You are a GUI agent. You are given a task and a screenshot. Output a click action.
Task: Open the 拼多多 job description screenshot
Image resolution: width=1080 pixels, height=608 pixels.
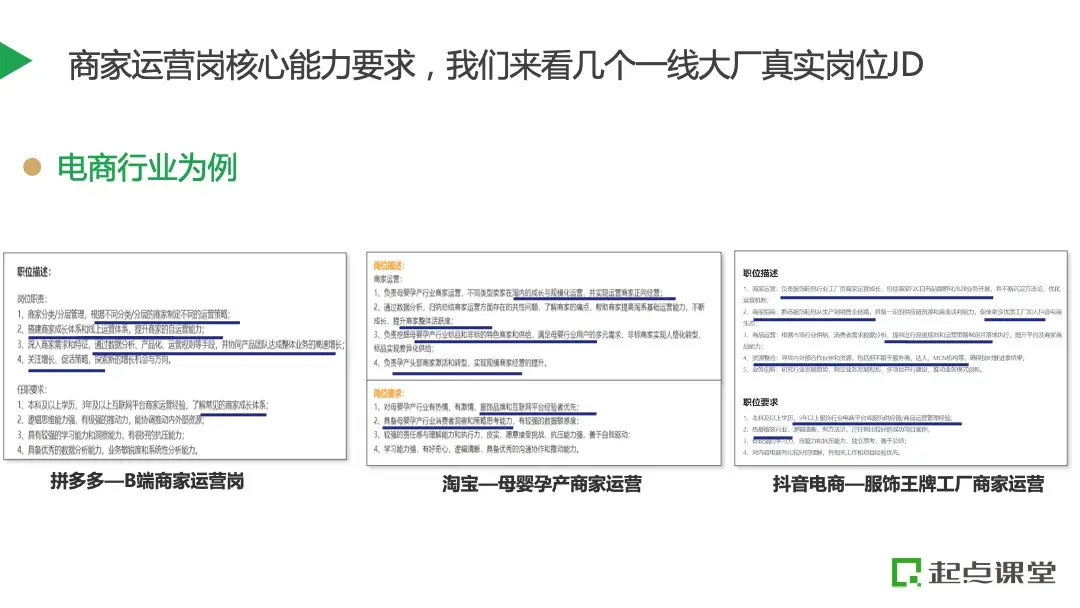175,356
